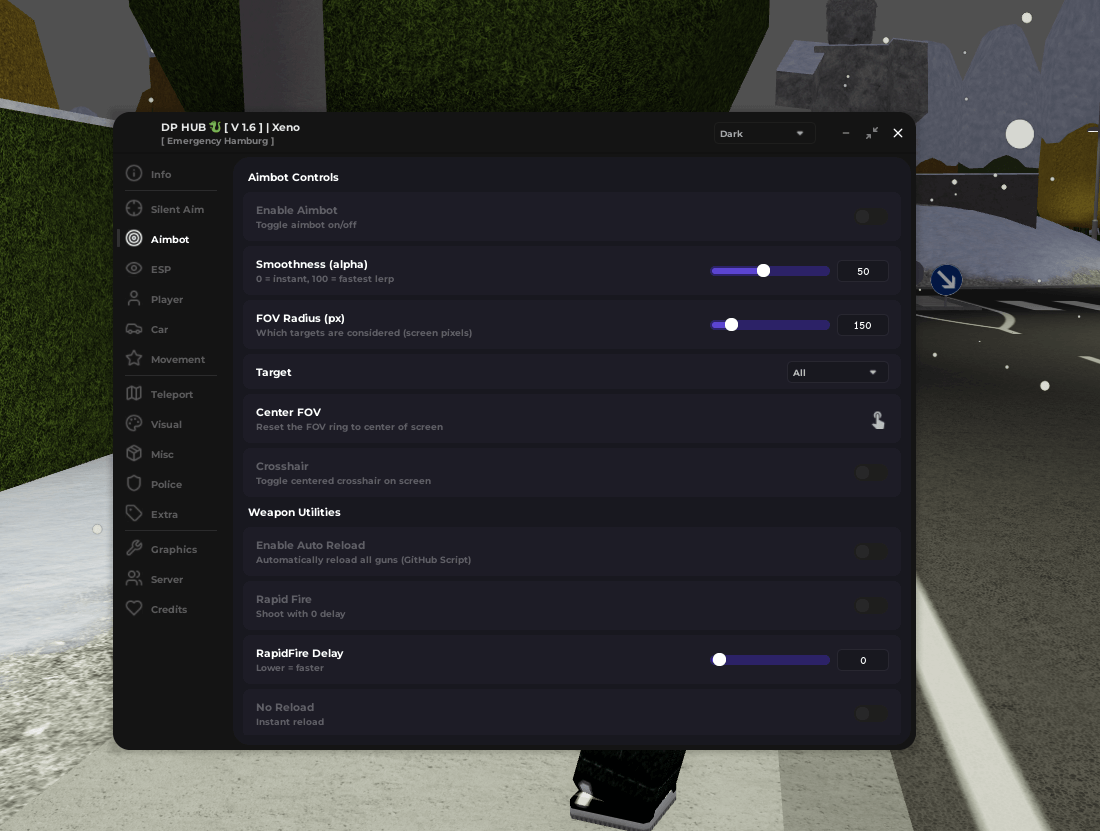Select the Credits tab label
Viewport: 1100px width, 831px height.
coord(168,609)
